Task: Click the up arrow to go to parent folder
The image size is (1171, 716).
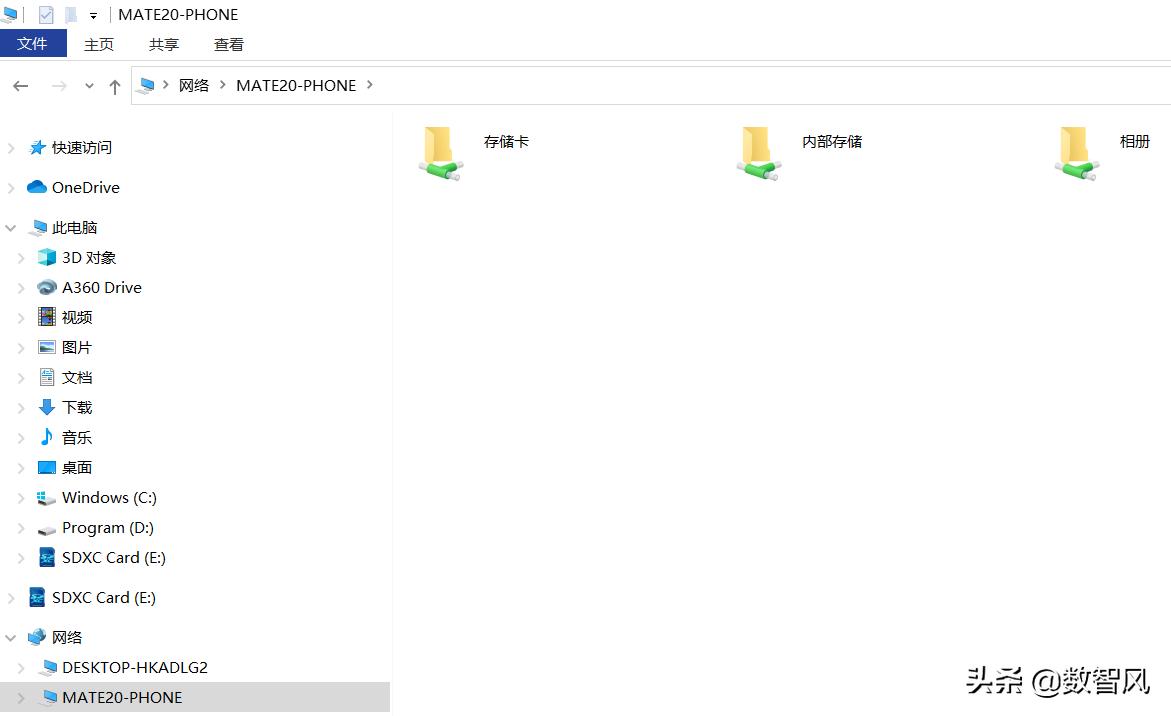Action: coord(115,86)
